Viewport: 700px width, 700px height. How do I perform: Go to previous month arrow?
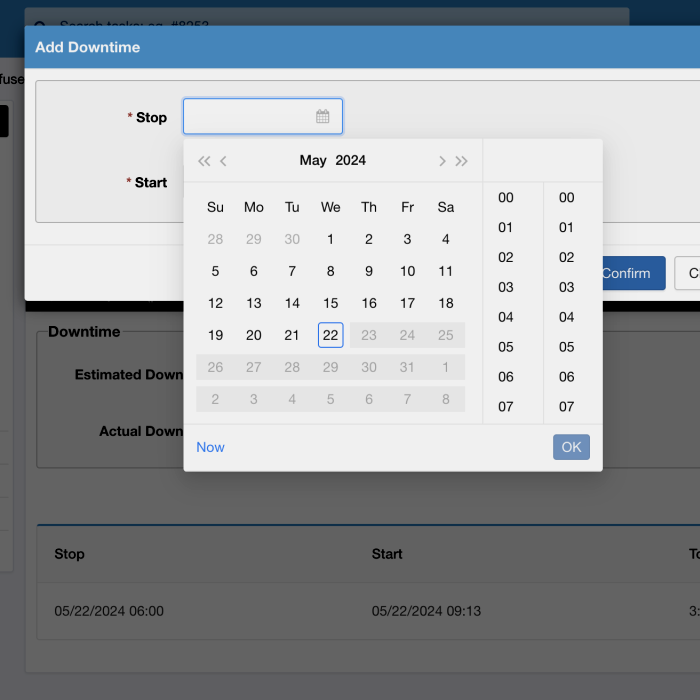pos(224,161)
